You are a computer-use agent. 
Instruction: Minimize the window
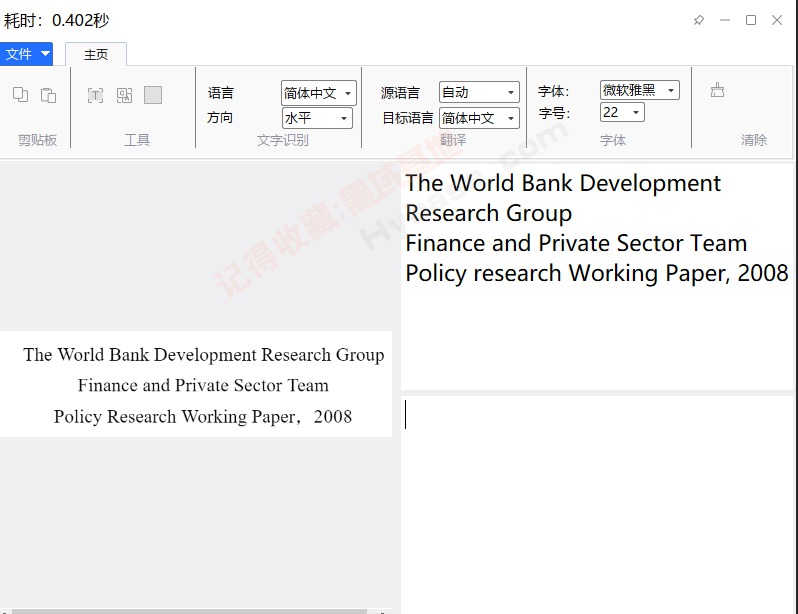click(725, 20)
